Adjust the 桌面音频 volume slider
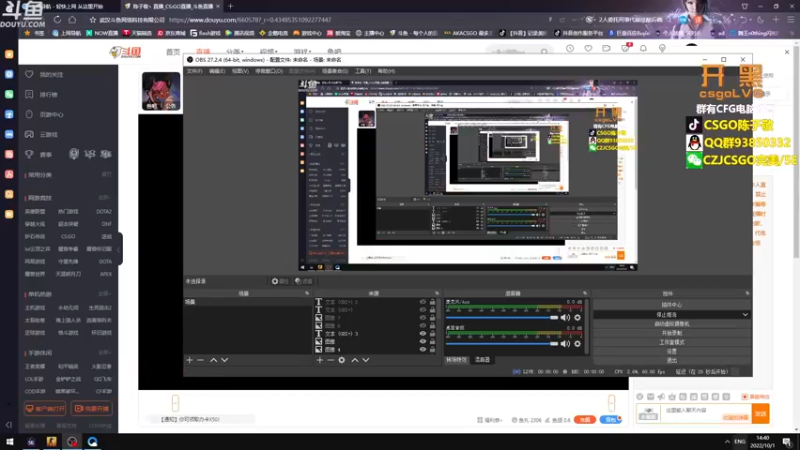 [x=503, y=344]
